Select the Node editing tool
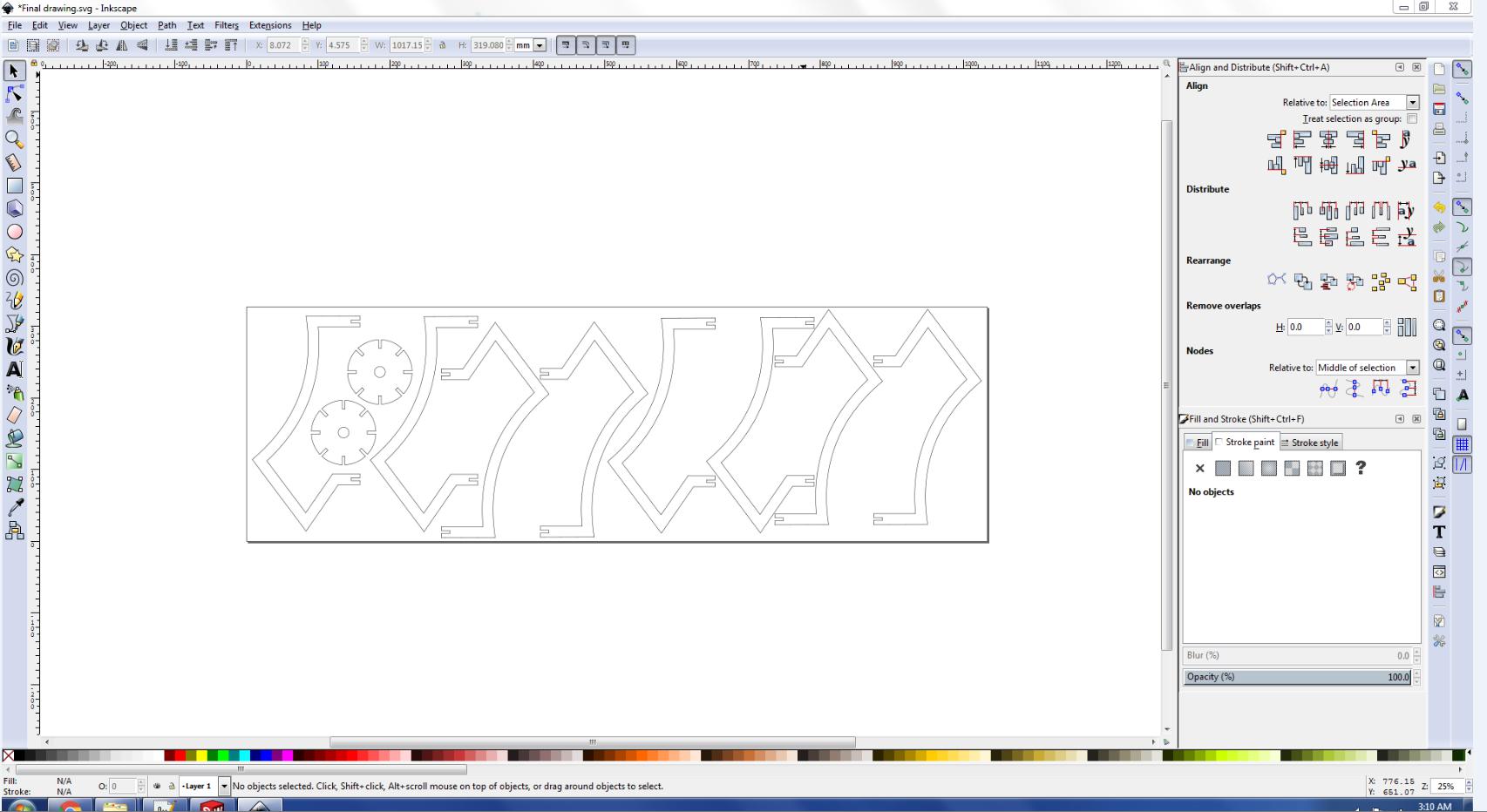This screenshot has height=812, width=1487. [14, 93]
